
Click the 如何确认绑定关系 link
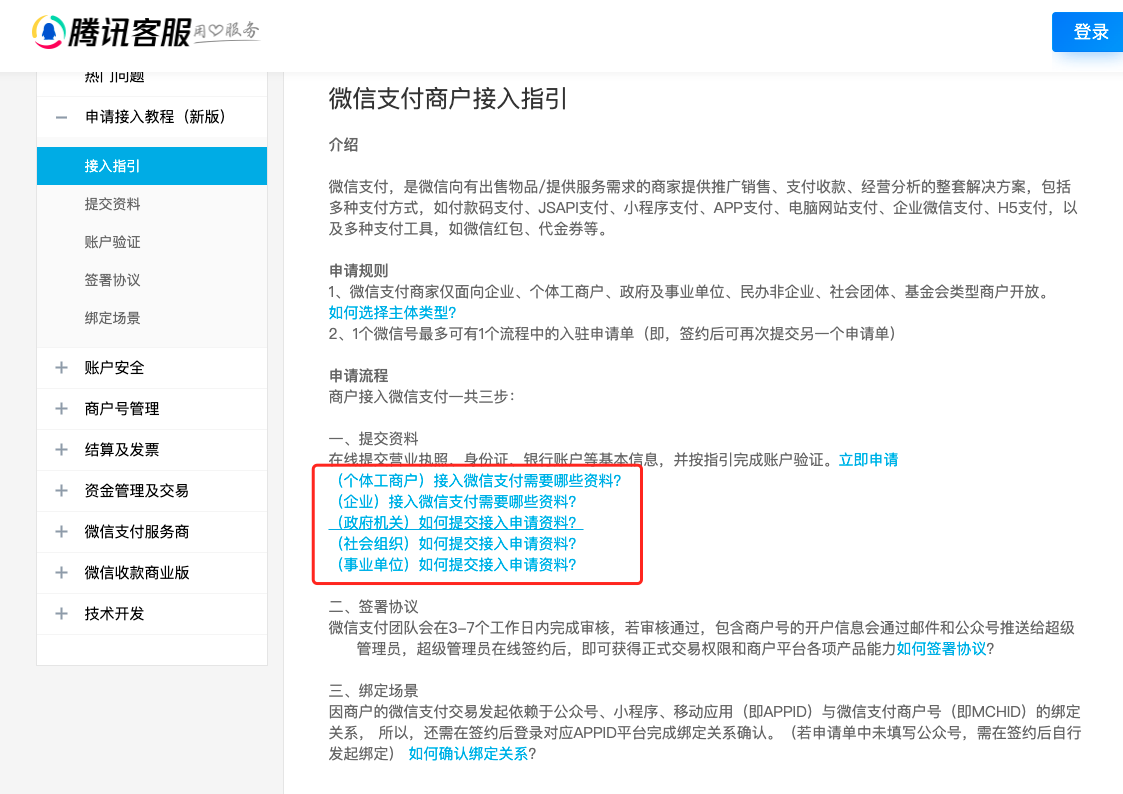point(468,754)
